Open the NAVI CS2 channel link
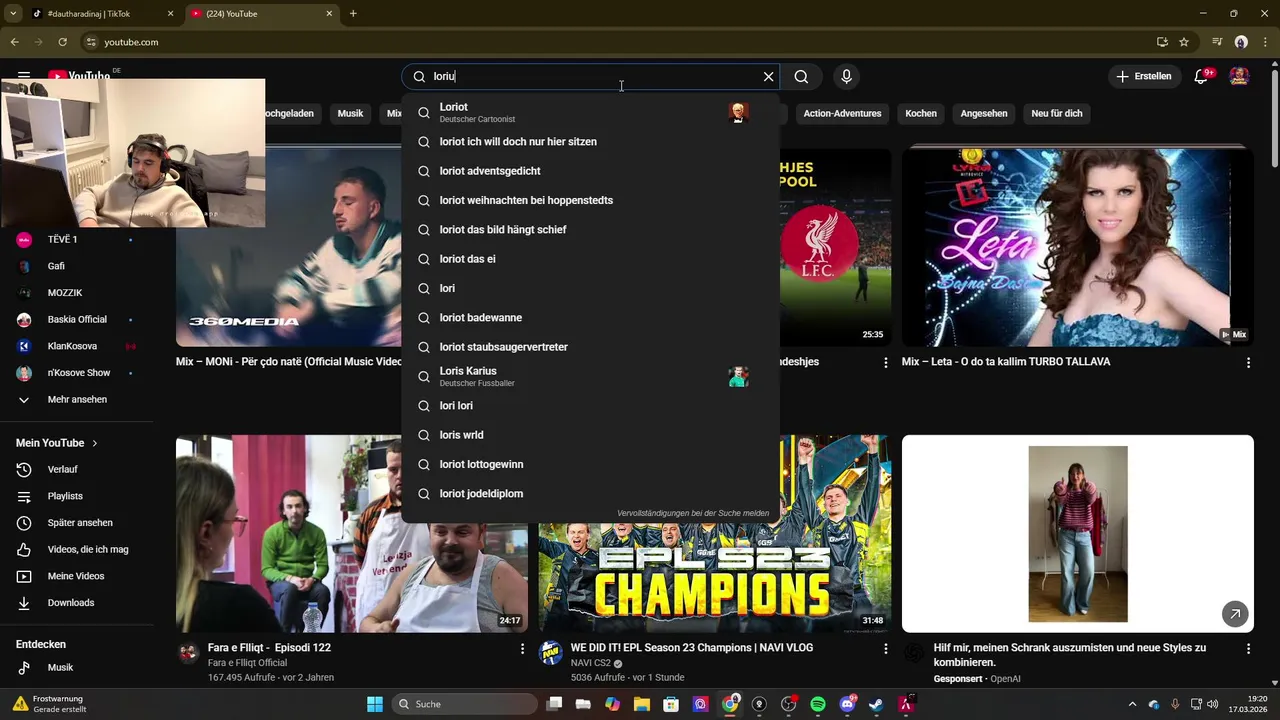This screenshot has height=720, width=1280. pyautogui.click(x=590, y=663)
